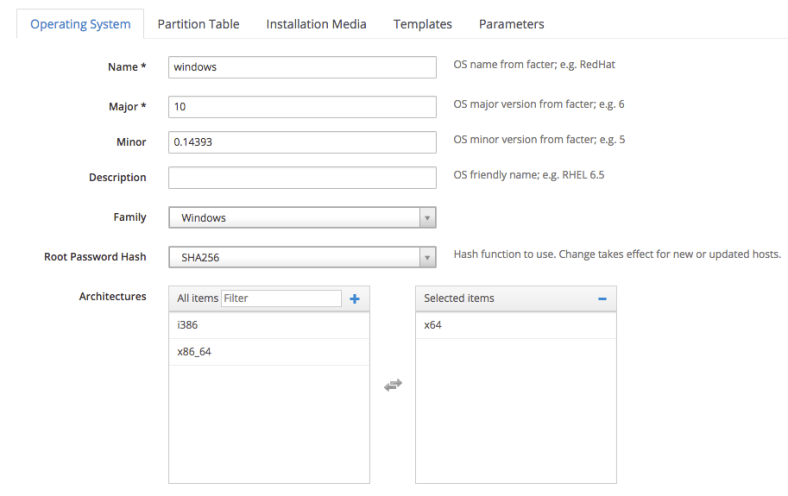788x496 pixels.
Task: Click the swap arrows icon between lists
Action: (393, 384)
